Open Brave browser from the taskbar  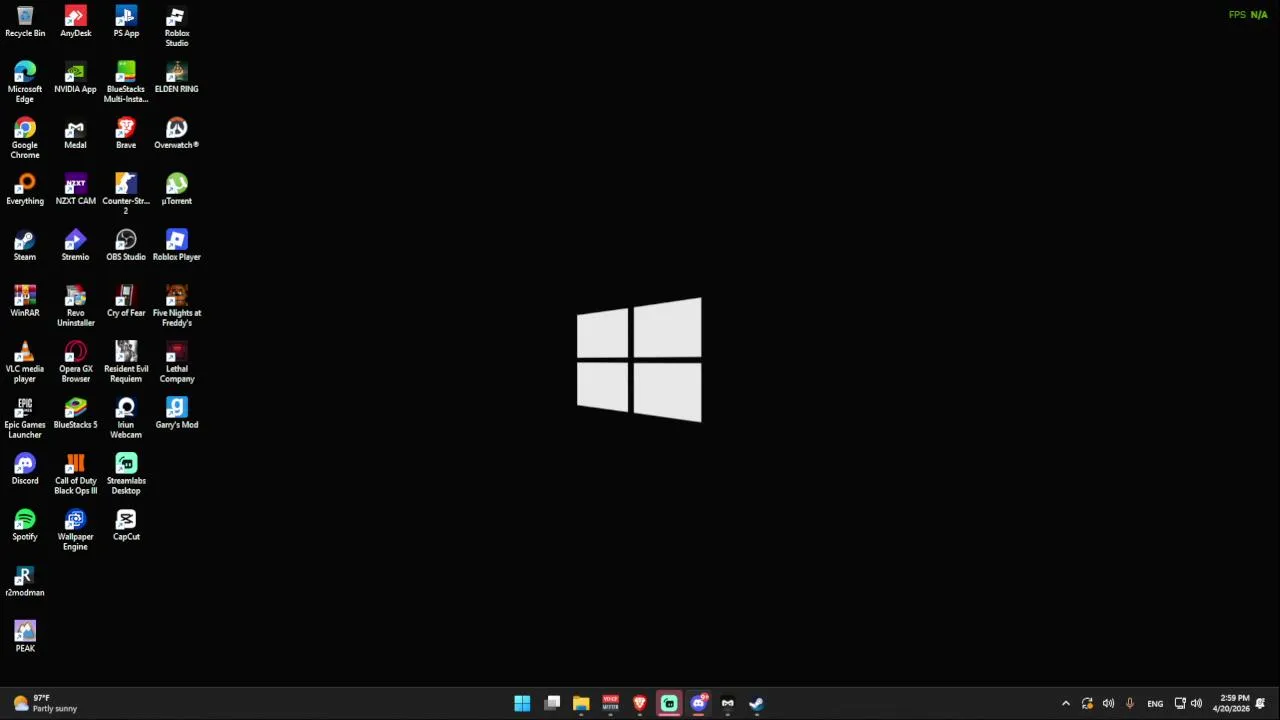pyautogui.click(x=639, y=704)
